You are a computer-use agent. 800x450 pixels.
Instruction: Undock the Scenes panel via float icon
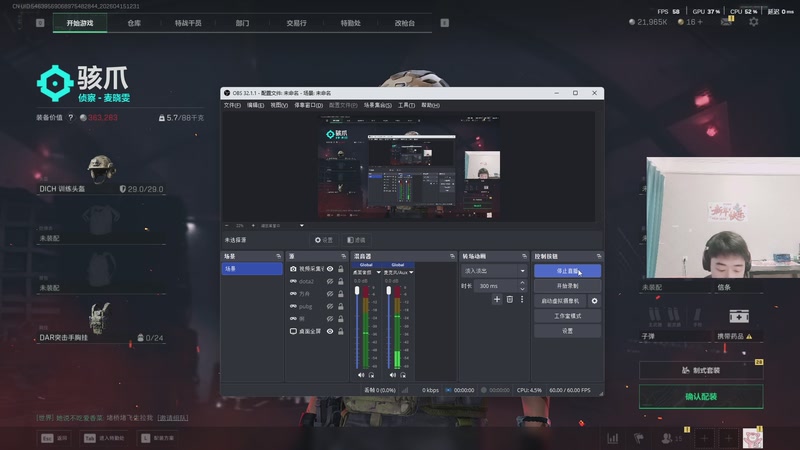coord(279,256)
